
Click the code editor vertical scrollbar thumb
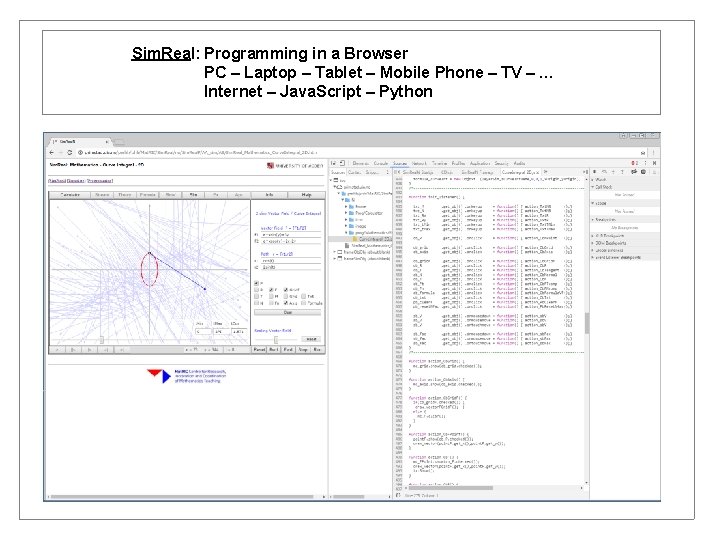coord(586,323)
